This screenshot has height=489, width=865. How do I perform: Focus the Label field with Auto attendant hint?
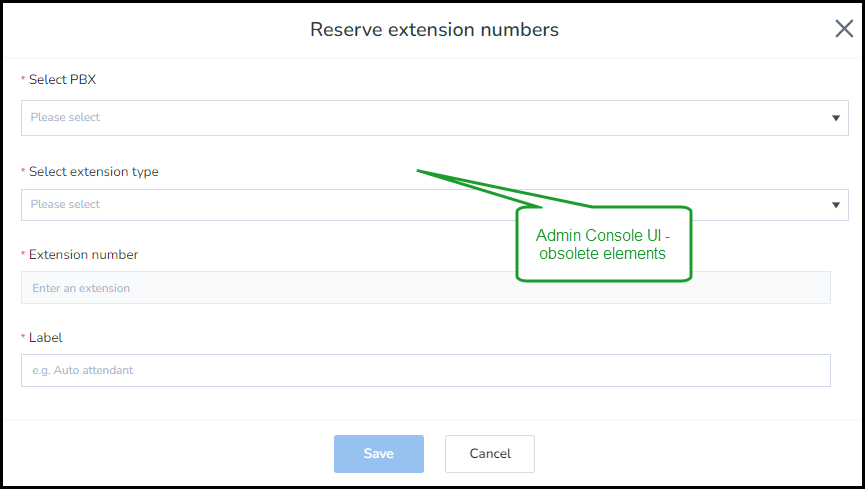point(426,370)
